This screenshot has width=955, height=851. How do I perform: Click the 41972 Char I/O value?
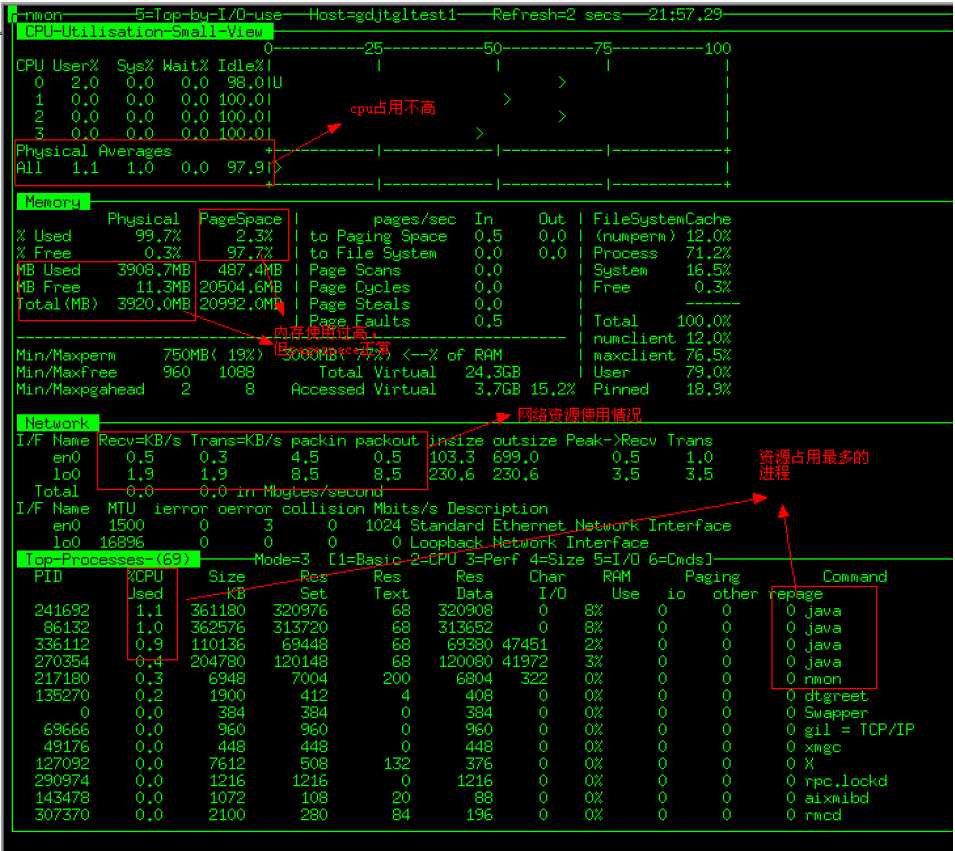click(x=525, y=662)
